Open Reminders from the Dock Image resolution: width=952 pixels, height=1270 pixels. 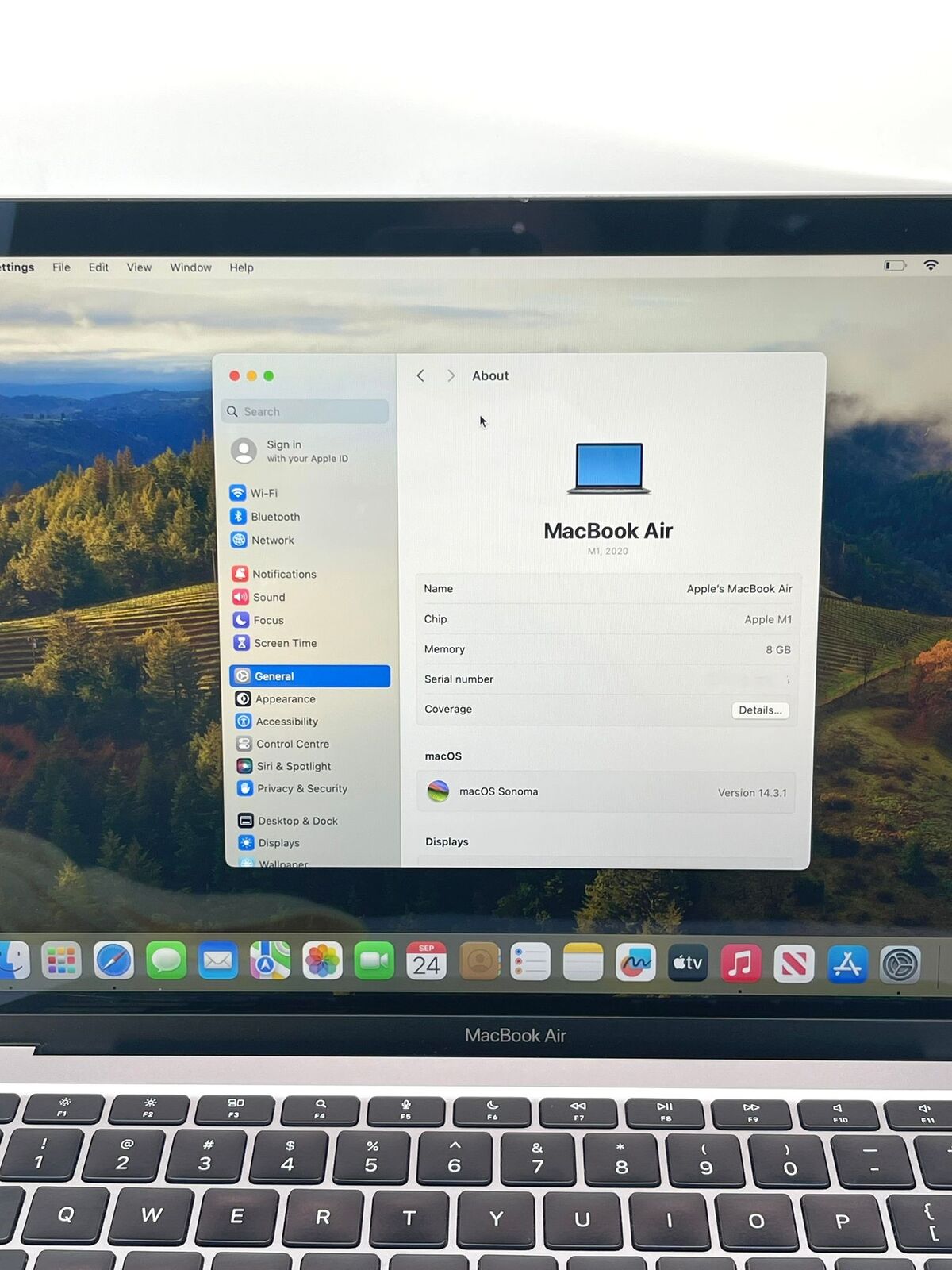coord(531,962)
